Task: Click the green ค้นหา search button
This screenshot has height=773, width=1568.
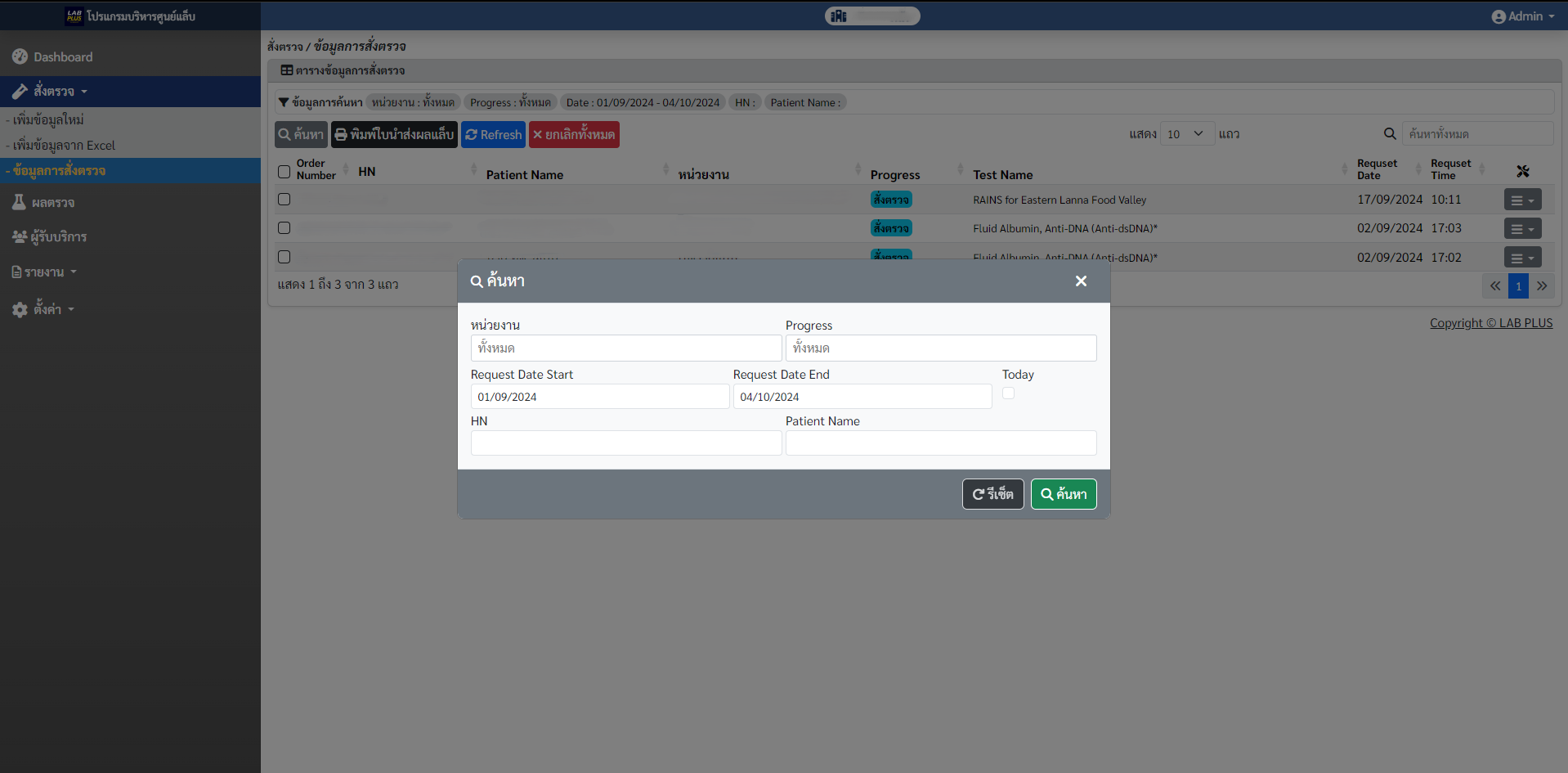Action: (1063, 494)
